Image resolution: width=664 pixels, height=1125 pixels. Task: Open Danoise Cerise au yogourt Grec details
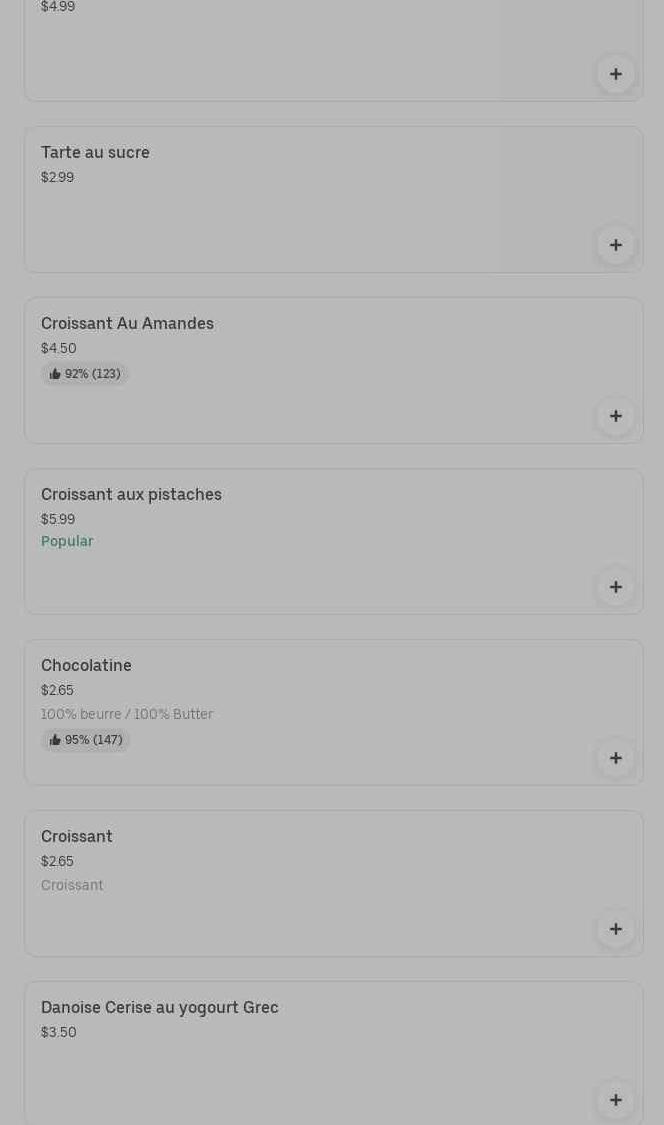tap(160, 1008)
